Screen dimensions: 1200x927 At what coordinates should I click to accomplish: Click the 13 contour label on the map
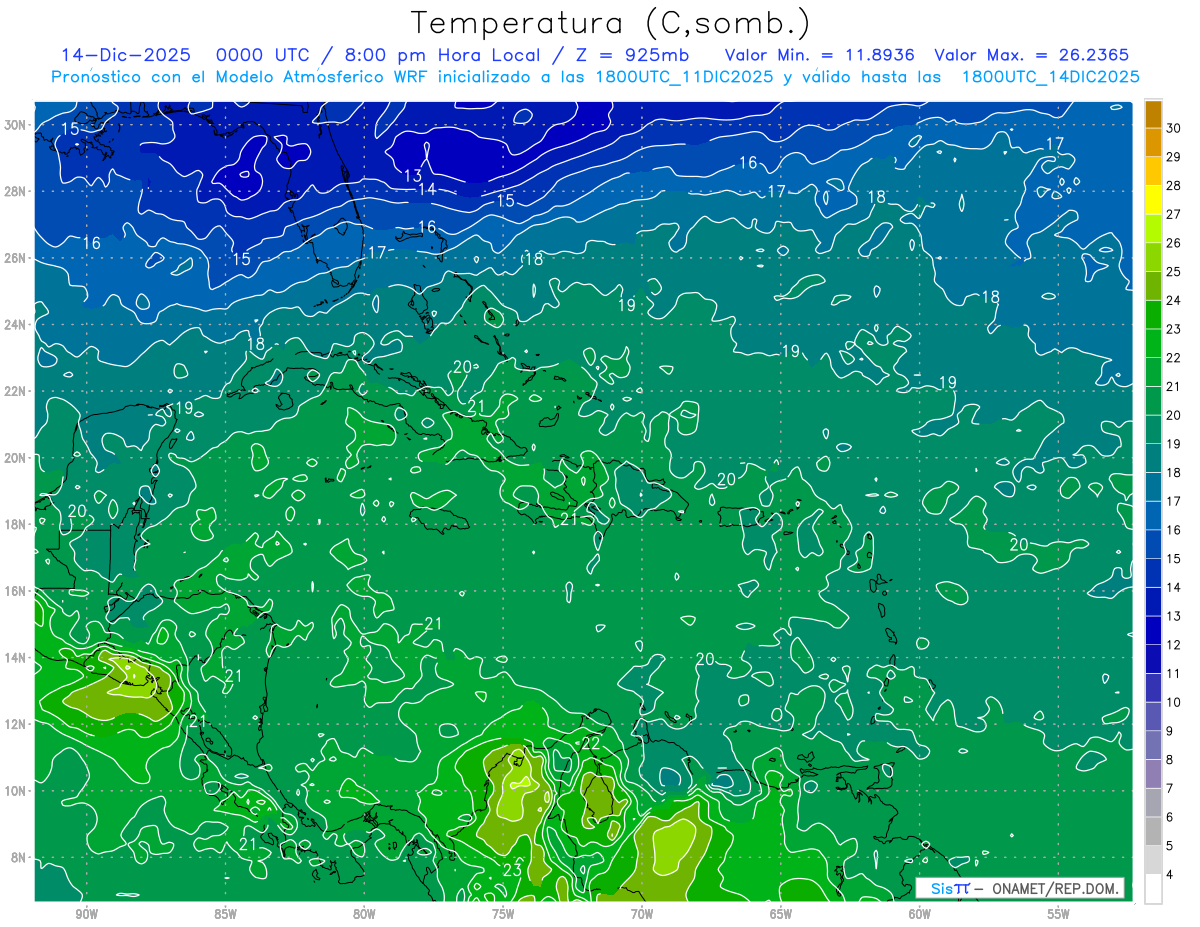point(413,176)
